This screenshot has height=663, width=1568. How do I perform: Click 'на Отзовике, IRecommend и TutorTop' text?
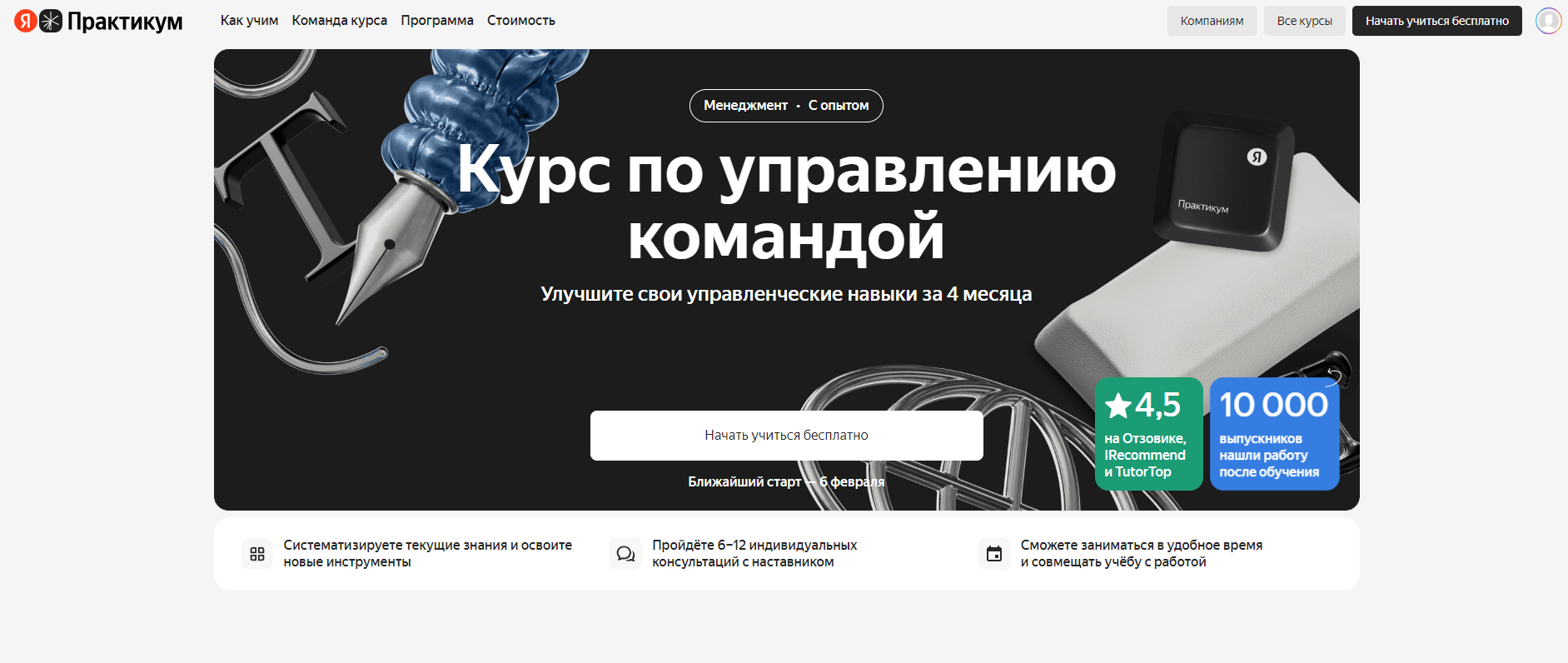1145,455
